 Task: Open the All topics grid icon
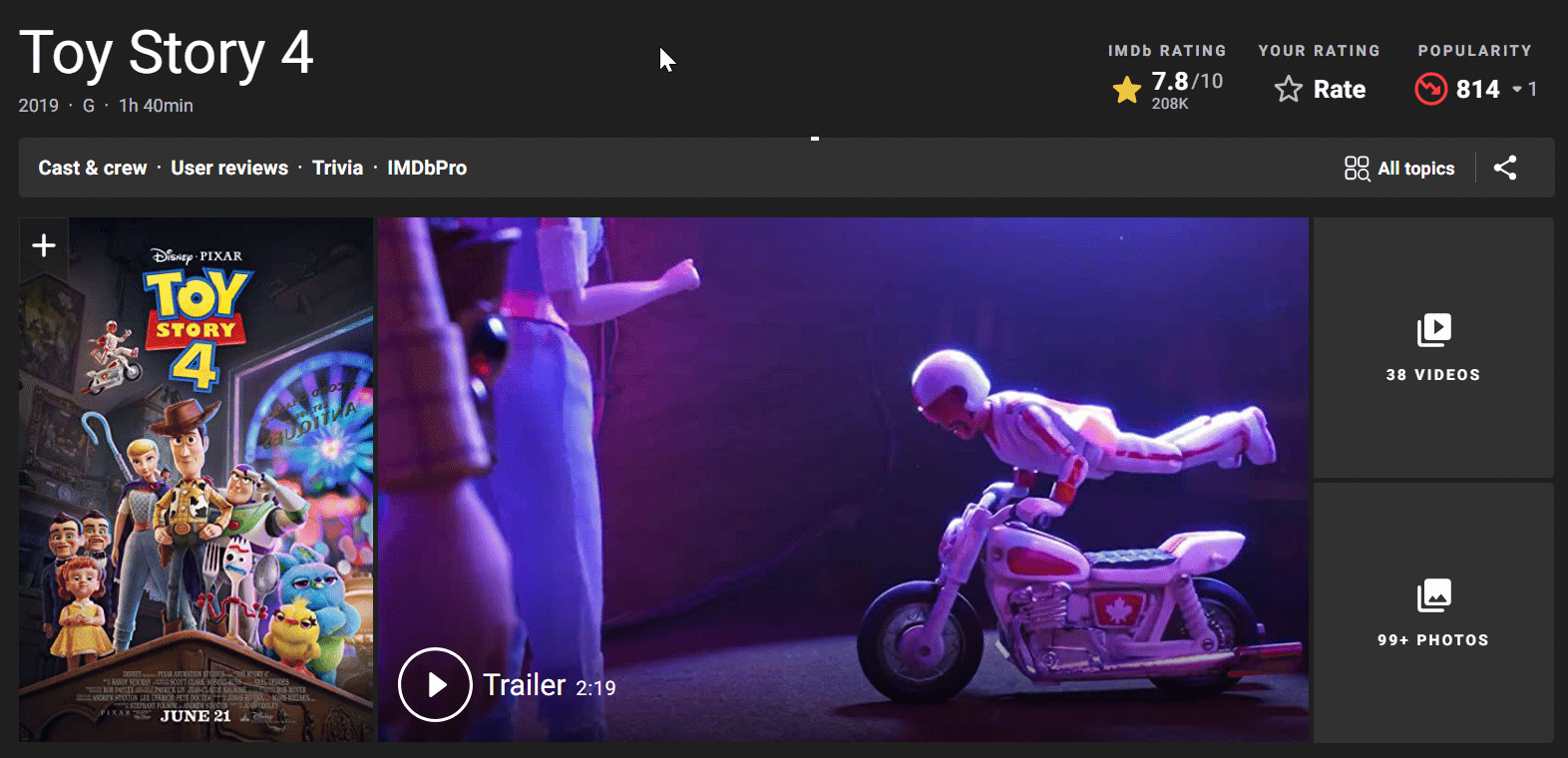[1357, 168]
